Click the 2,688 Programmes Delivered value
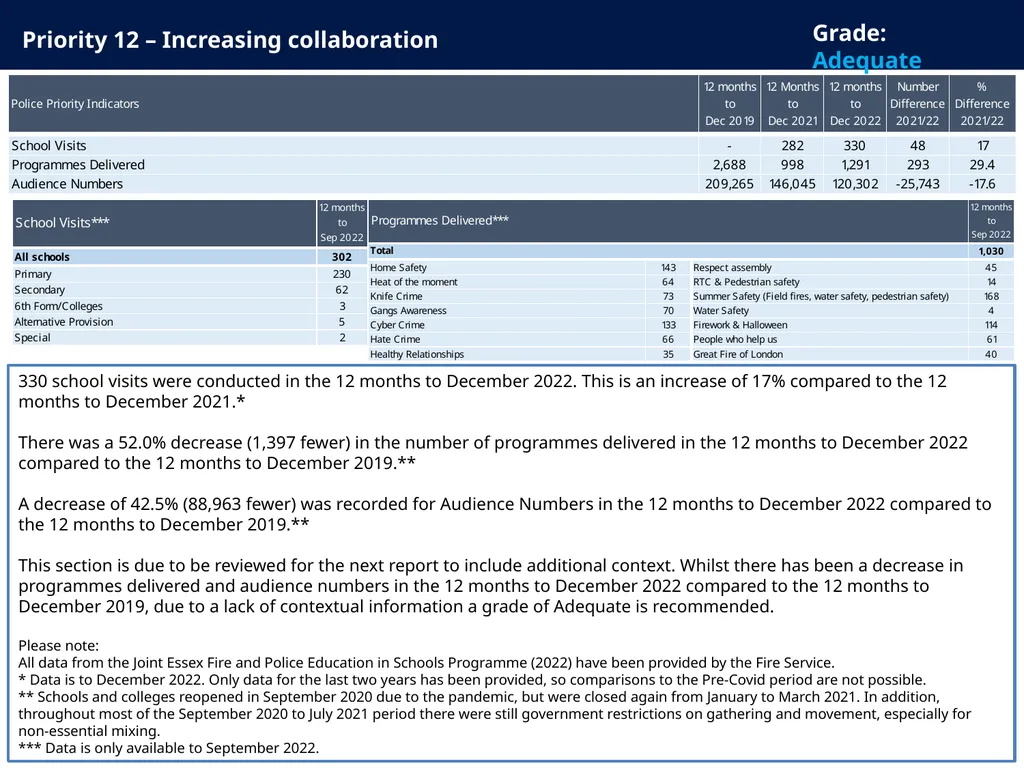 pos(729,165)
